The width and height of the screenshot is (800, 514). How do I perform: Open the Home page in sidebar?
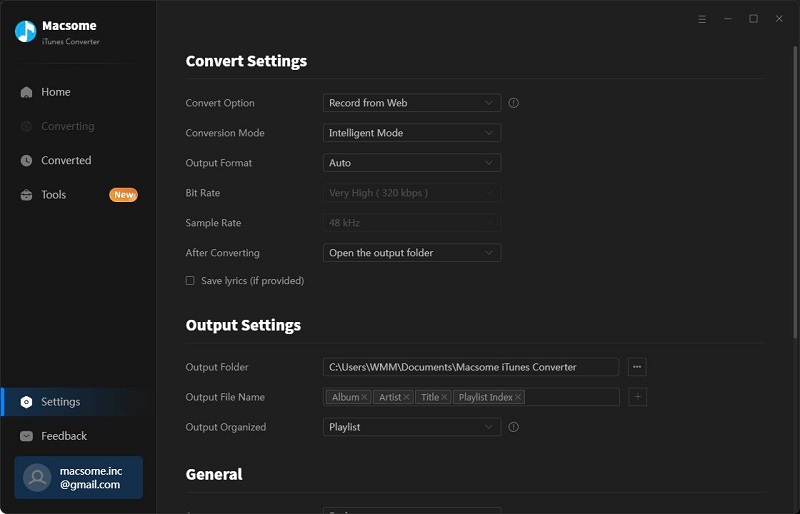tap(78, 92)
